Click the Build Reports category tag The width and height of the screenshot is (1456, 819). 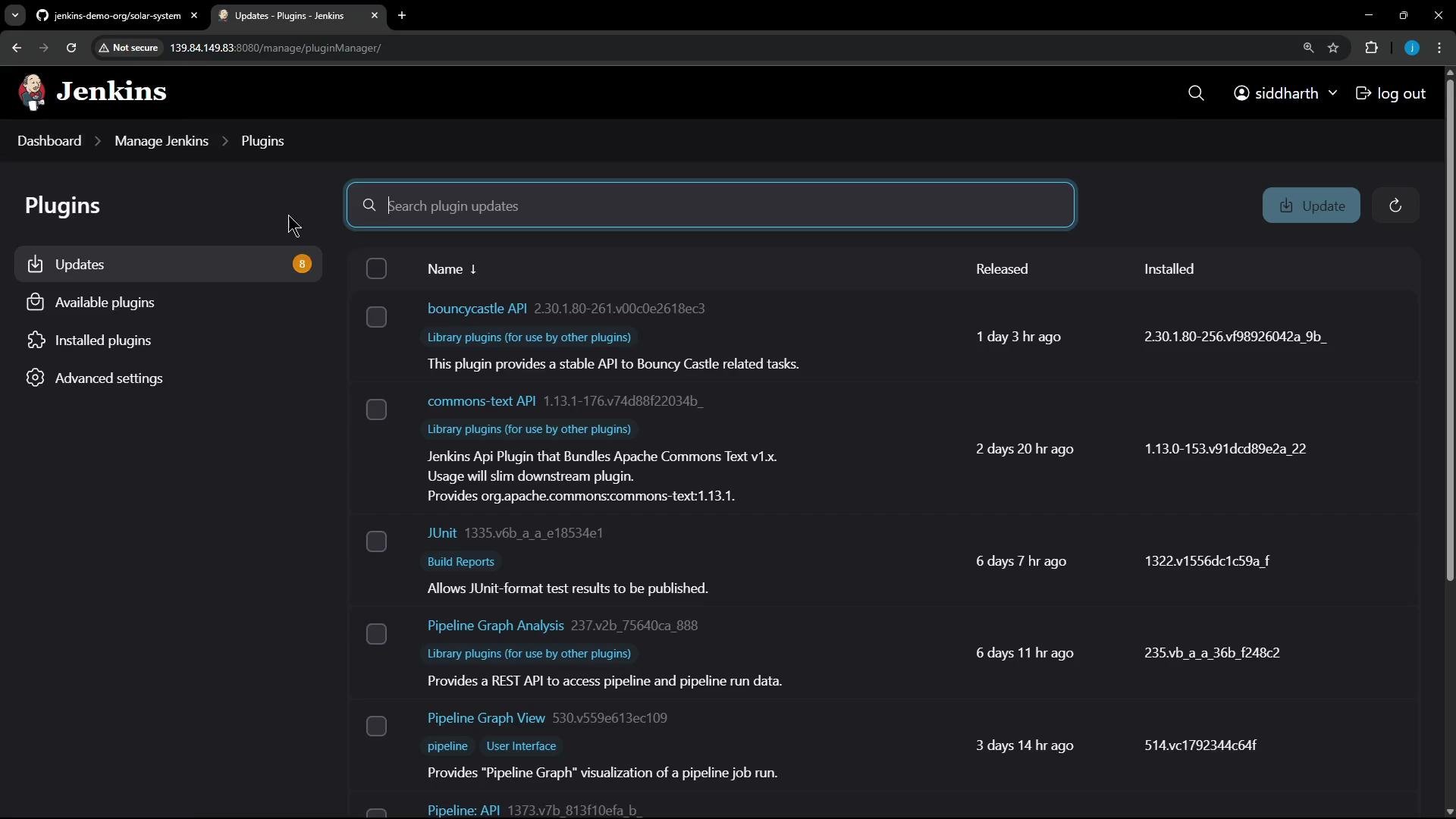[460, 562]
